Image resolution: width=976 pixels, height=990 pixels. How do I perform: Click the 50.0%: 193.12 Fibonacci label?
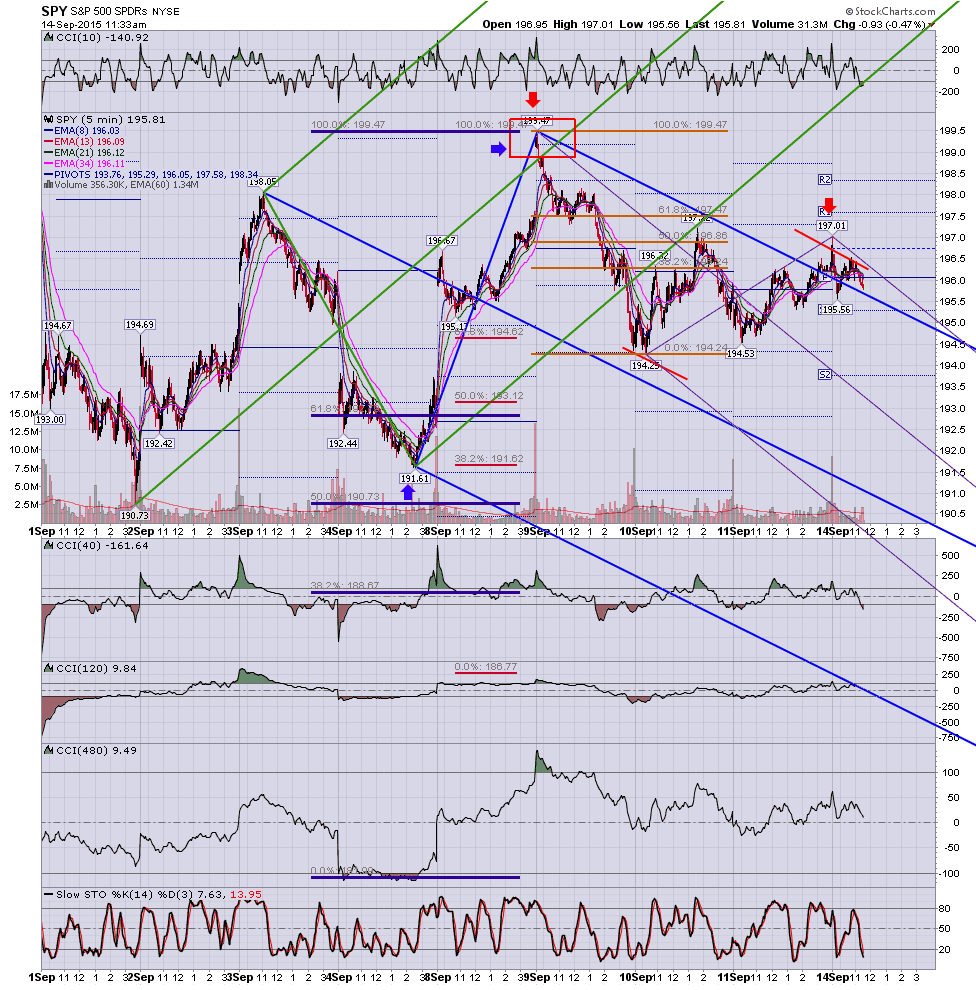click(x=489, y=396)
